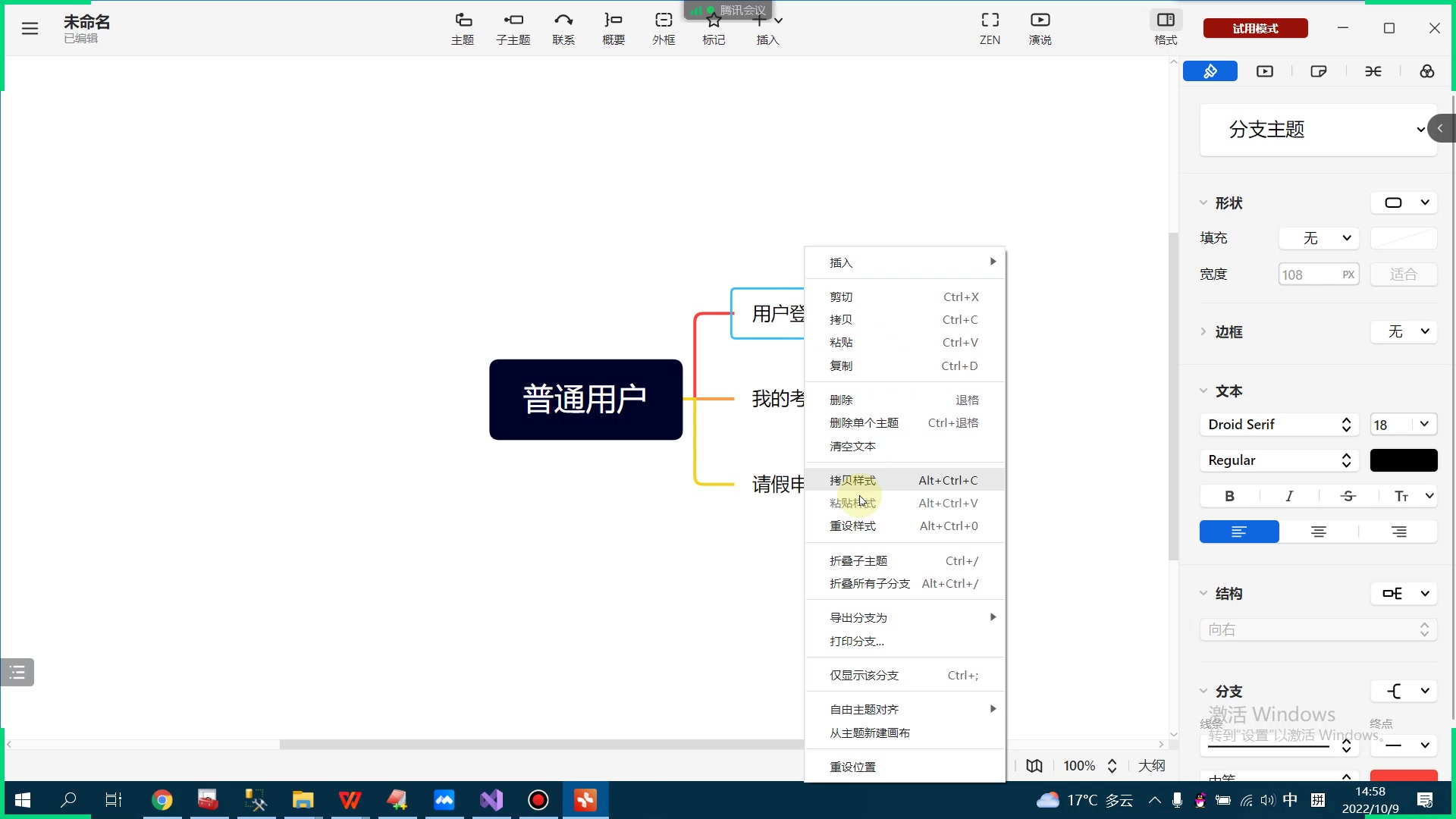1456x819 pixels.
Task: Click the Summary (概要) toolbar icon
Action: coord(613,28)
